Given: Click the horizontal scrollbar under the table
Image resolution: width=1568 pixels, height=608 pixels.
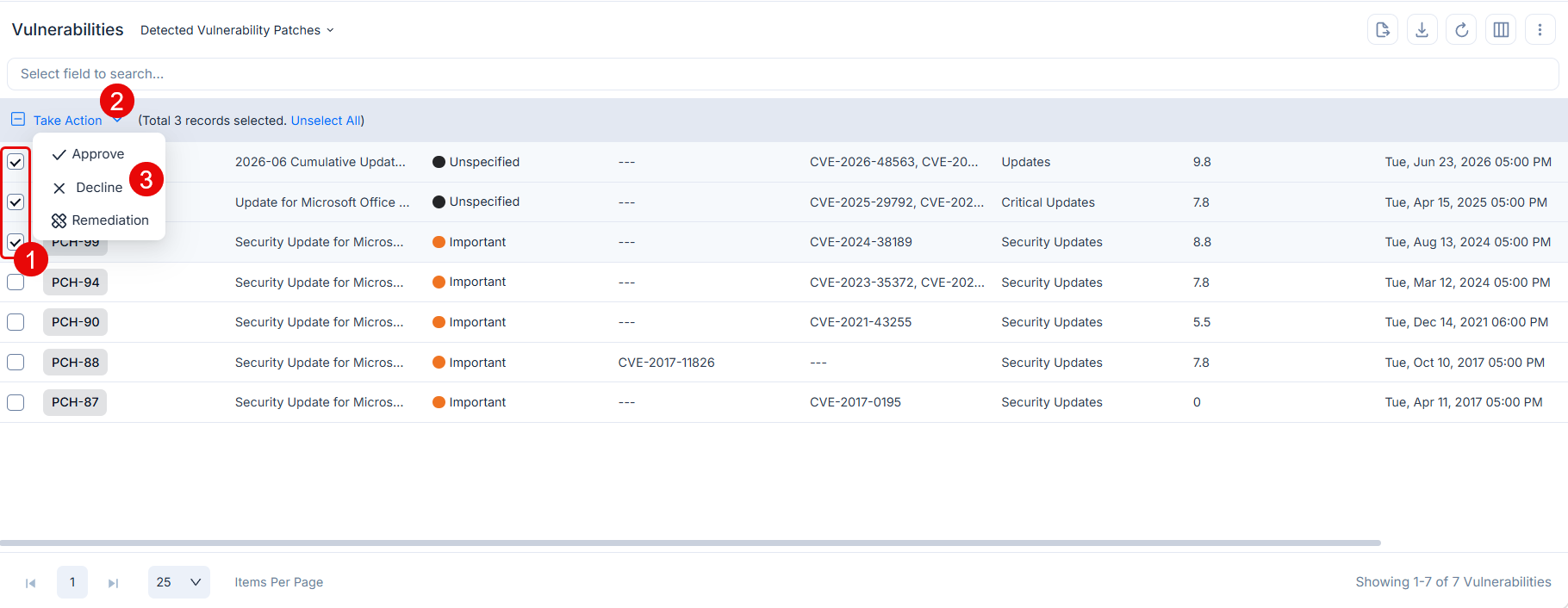Looking at the screenshot, I should pos(690,543).
